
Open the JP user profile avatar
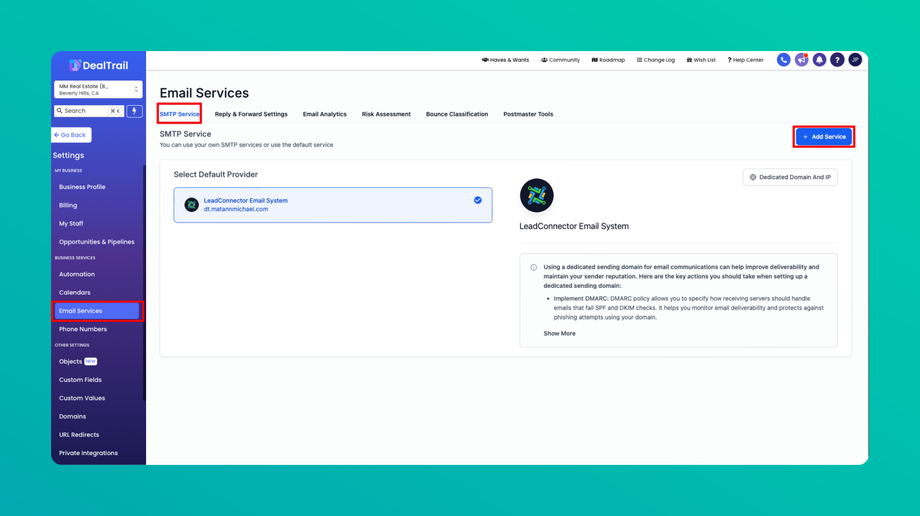pyautogui.click(x=855, y=60)
